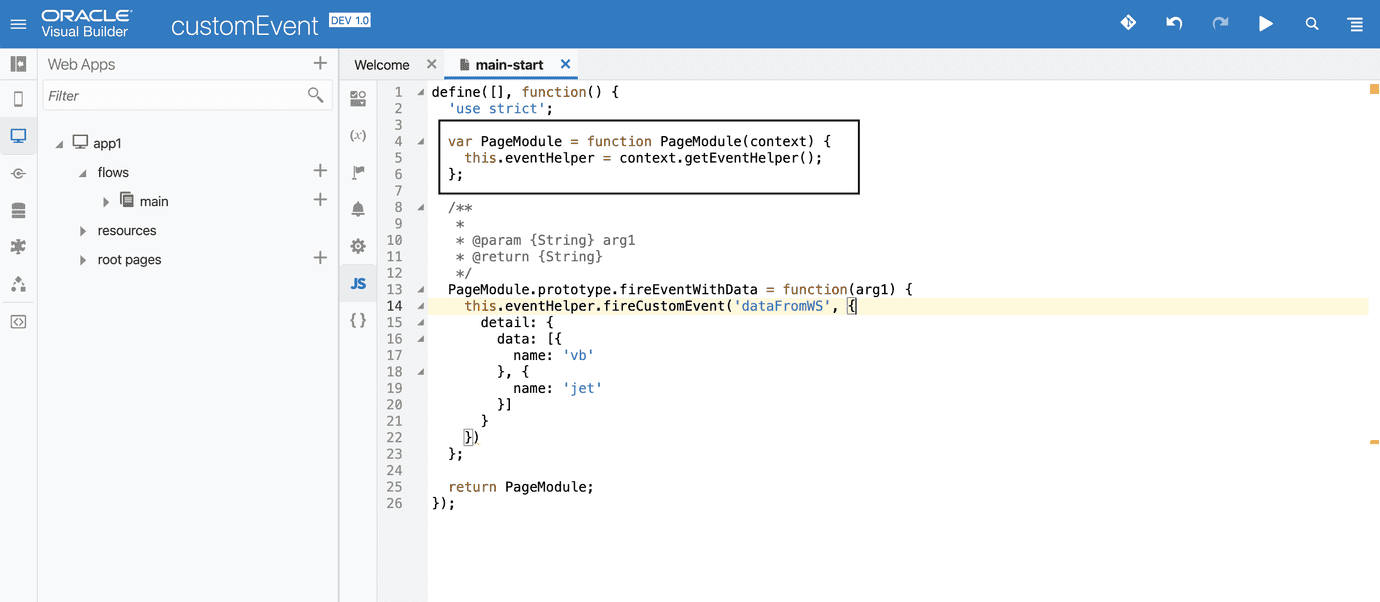Open the Service Connections navigator icon

coord(18,174)
